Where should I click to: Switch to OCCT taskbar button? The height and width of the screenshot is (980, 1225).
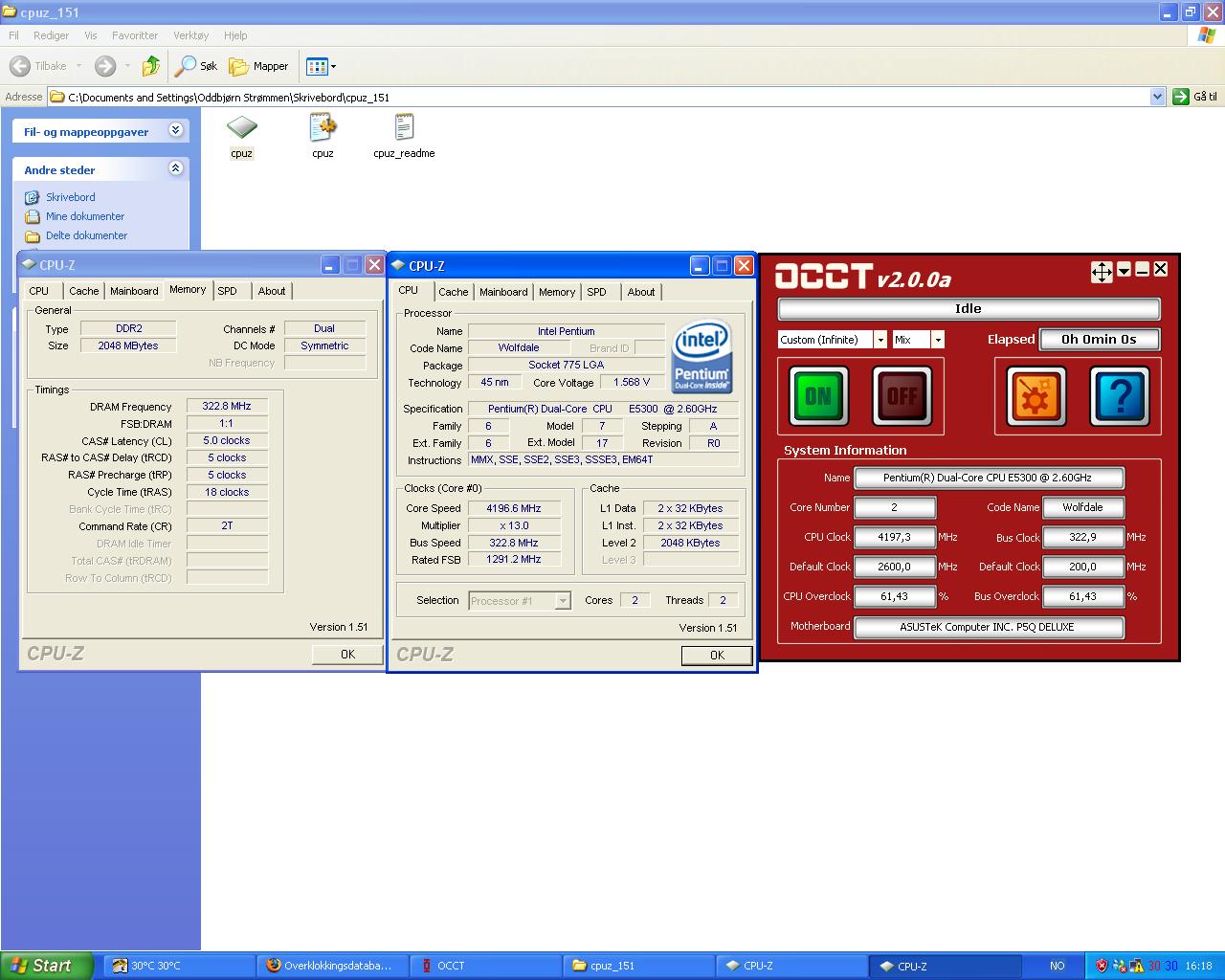pyautogui.click(x=485, y=966)
